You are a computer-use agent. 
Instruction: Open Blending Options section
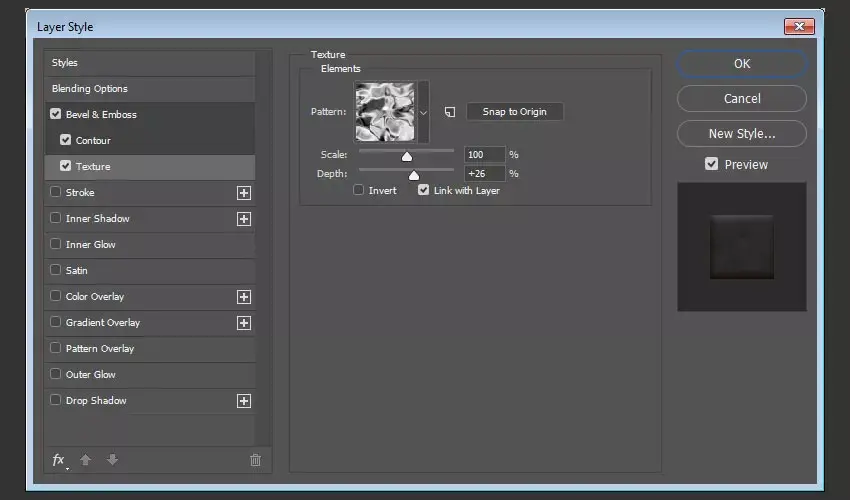150,89
